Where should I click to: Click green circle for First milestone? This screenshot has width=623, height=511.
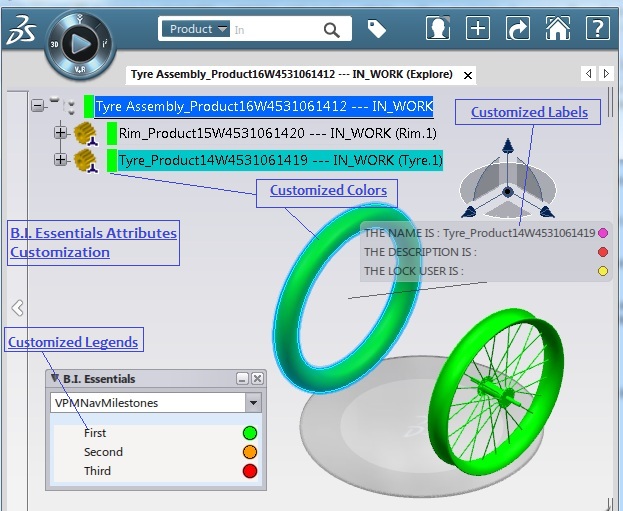click(250, 433)
